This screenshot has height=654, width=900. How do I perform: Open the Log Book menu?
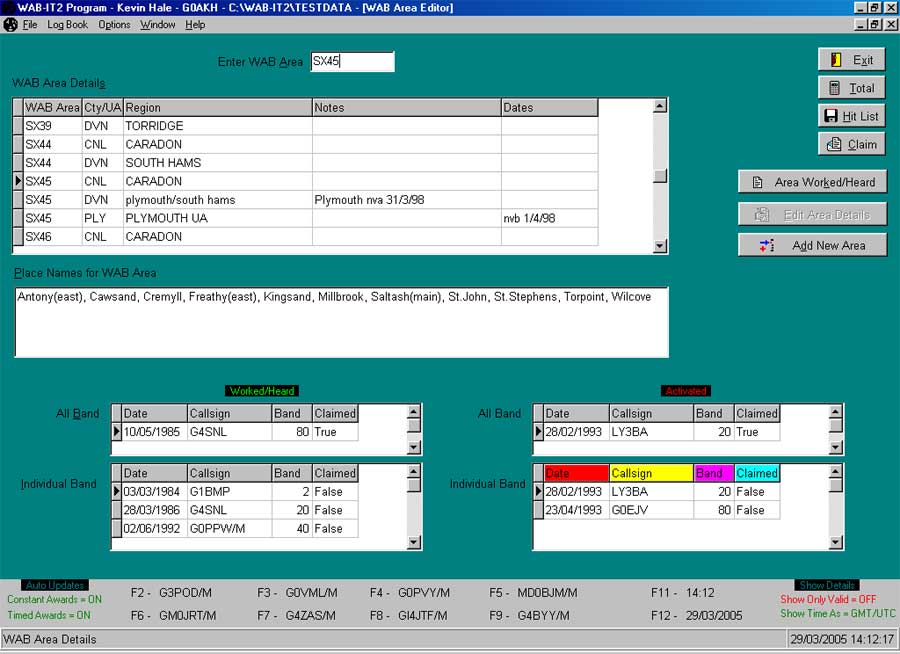66,24
